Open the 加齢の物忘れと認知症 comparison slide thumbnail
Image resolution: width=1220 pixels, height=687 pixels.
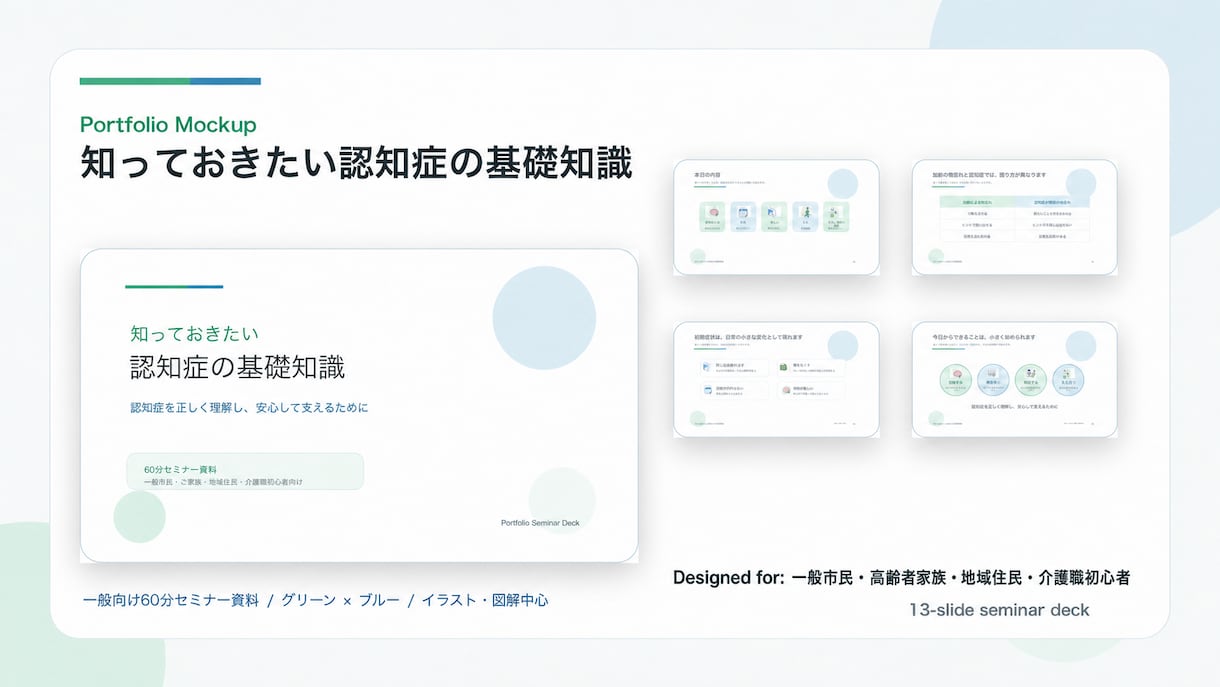coord(1014,217)
